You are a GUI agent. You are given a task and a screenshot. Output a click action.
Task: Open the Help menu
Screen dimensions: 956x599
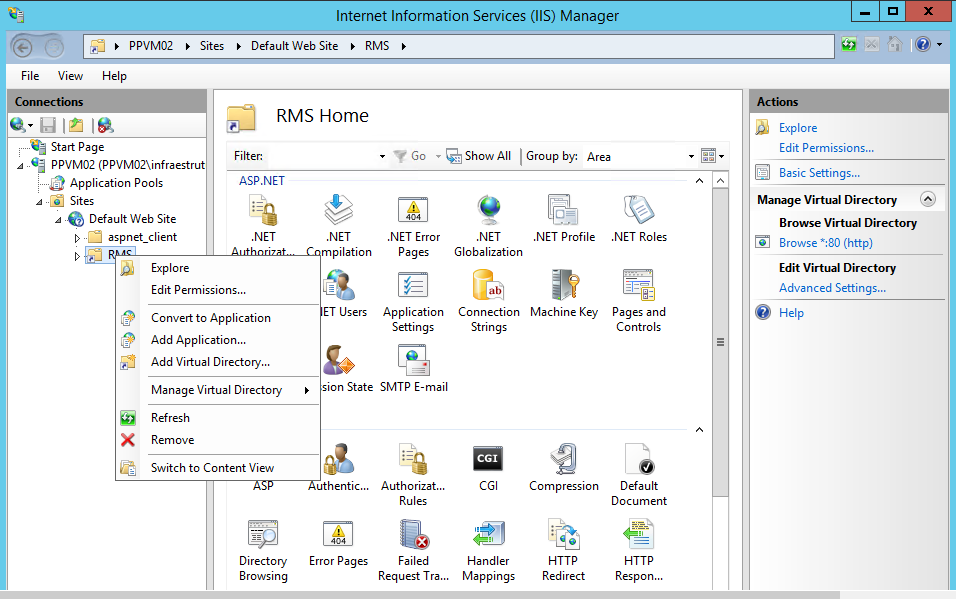click(x=114, y=76)
